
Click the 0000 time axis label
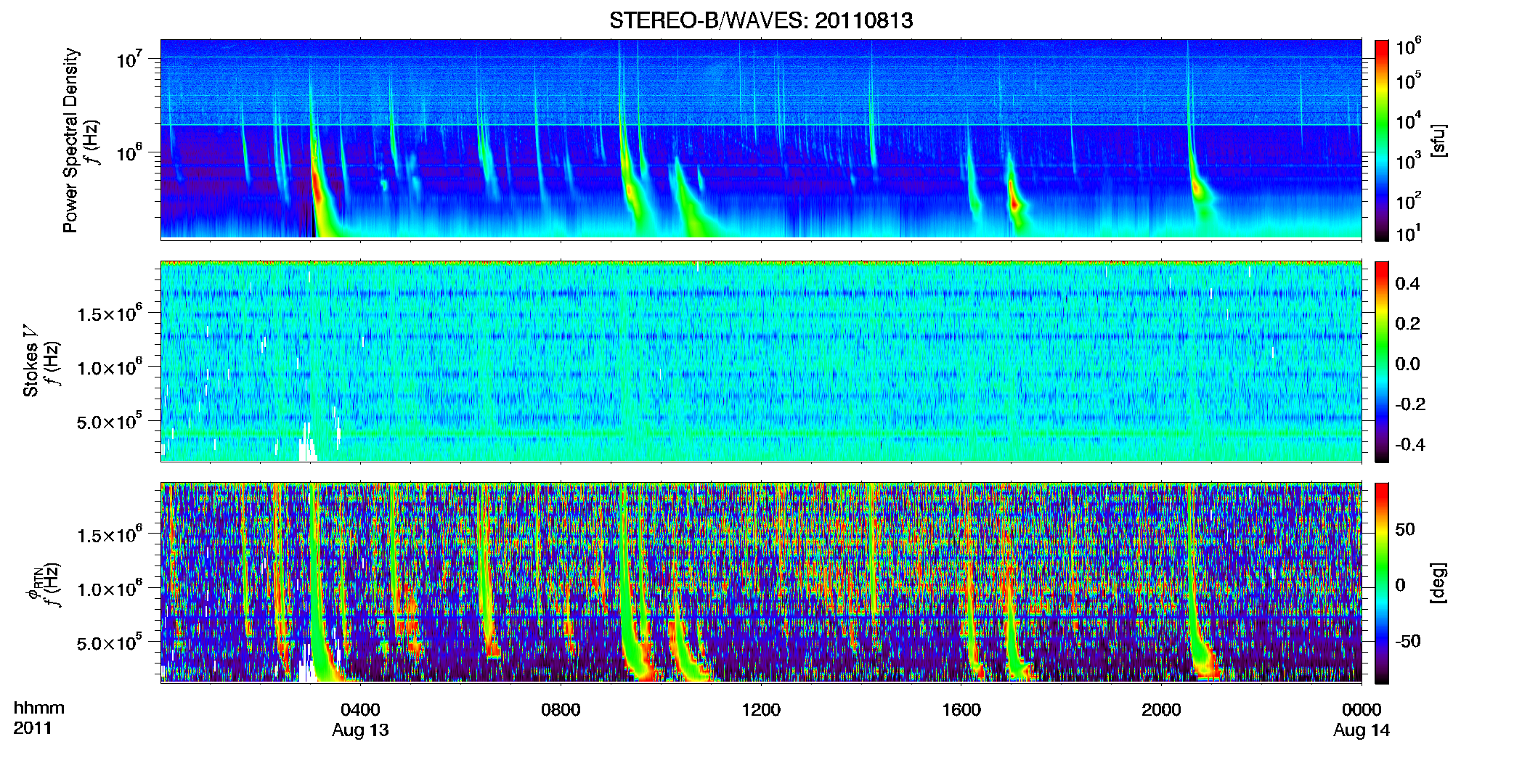(x=1362, y=710)
